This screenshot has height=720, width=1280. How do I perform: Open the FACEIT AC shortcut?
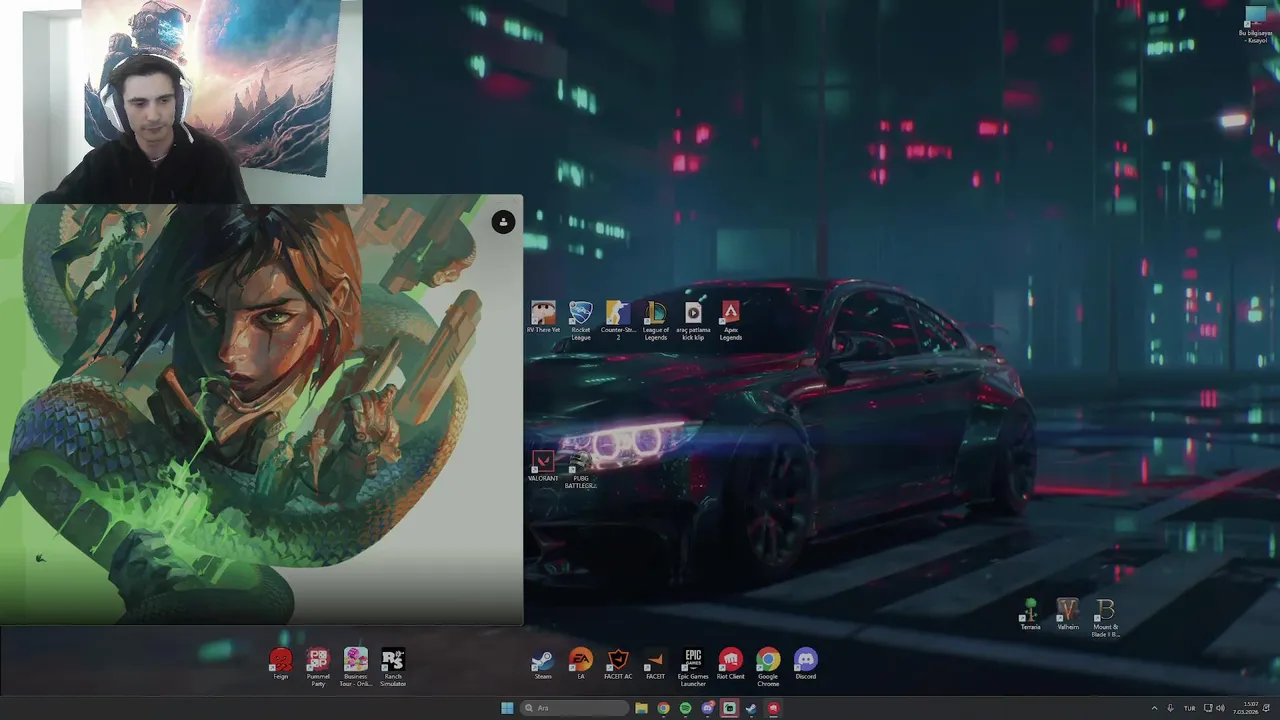tap(618, 664)
